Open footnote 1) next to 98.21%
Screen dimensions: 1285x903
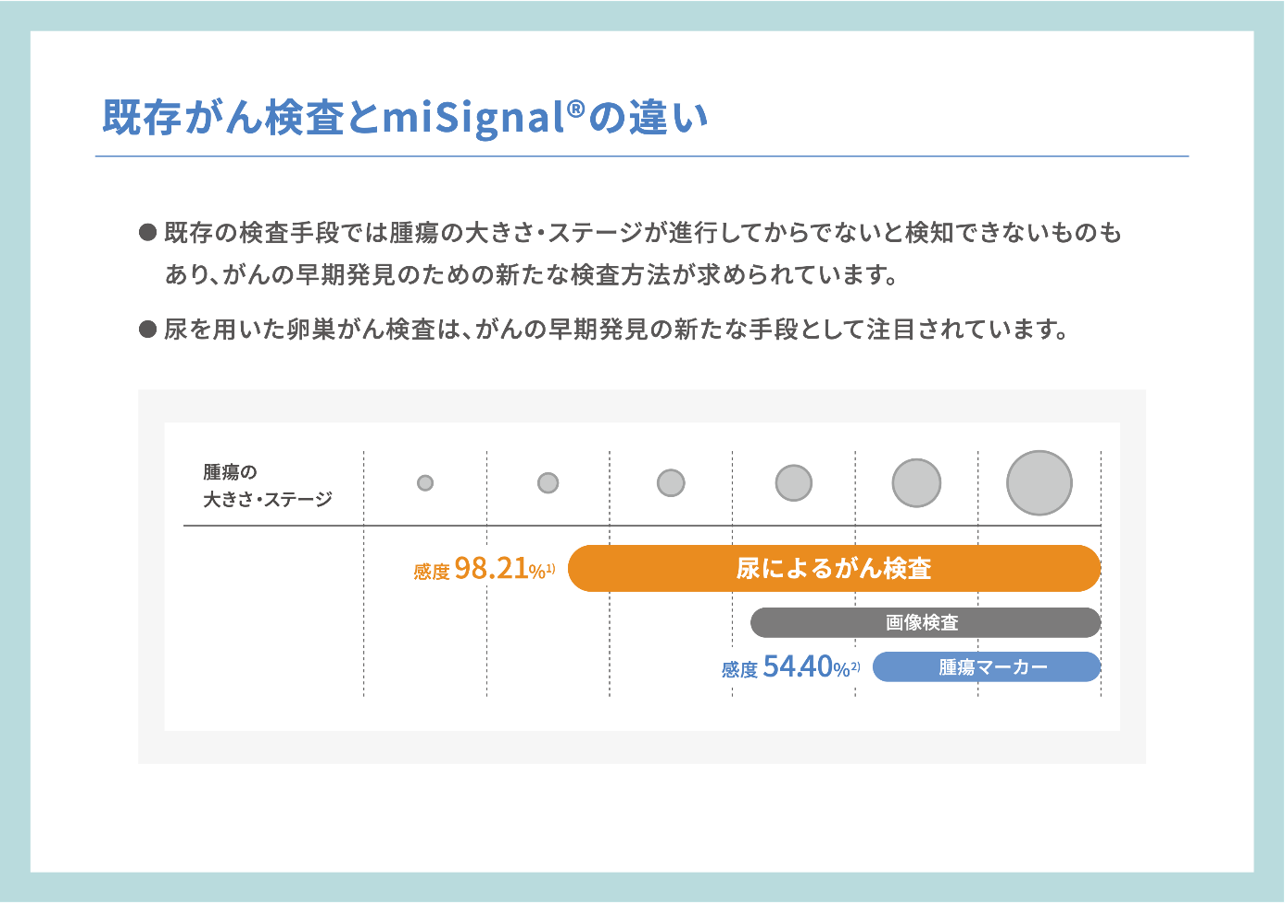tap(550, 567)
